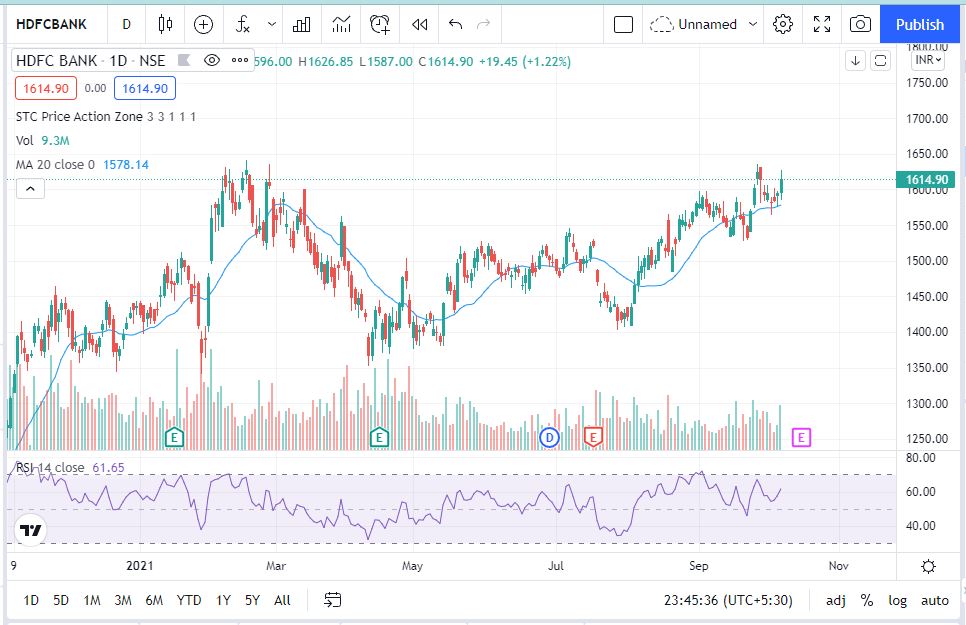Open chart settings gear in top toolbar
966x625 pixels.
click(x=784, y=24)
